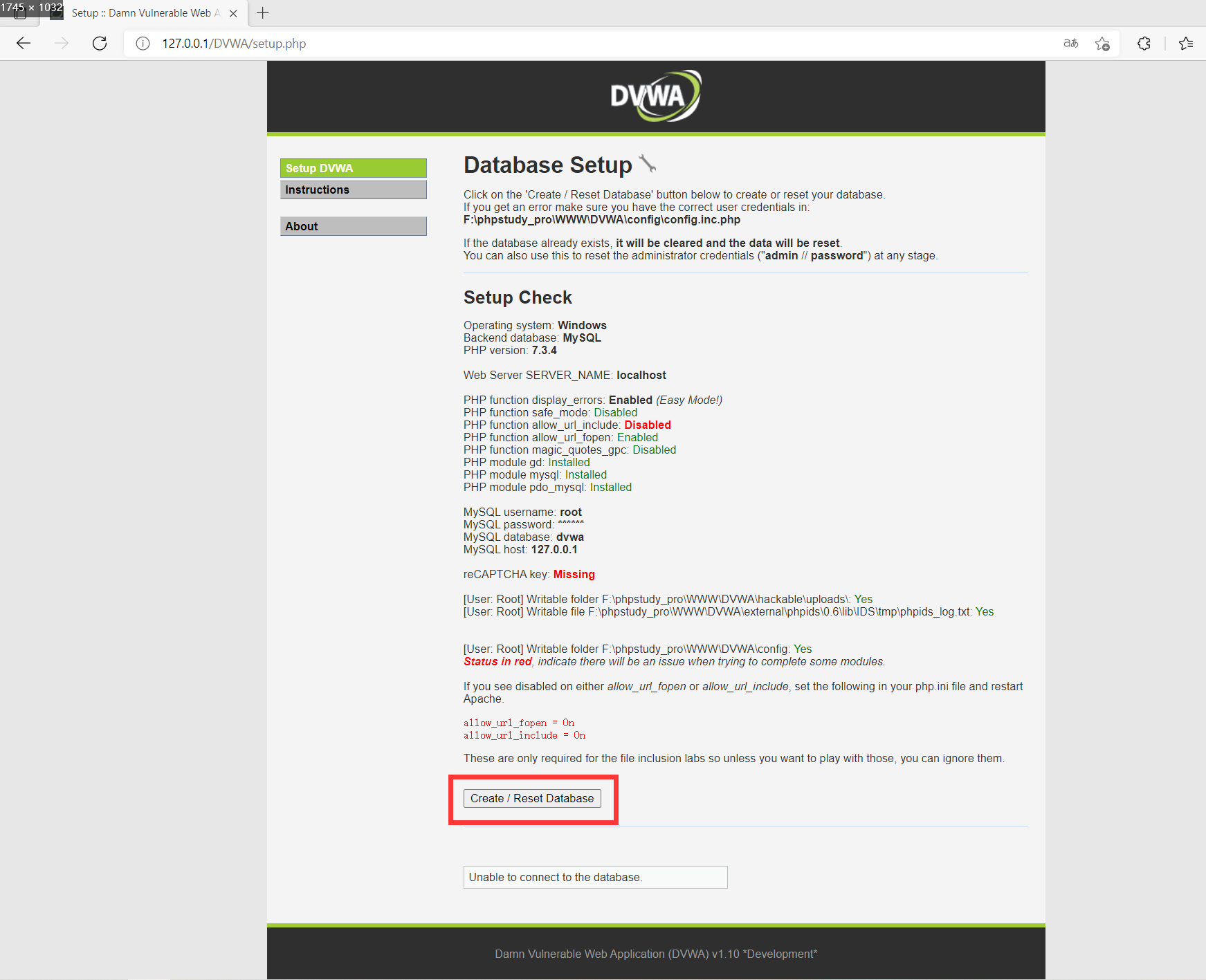Click MySQL host value '127.0.0.1'

point(554,549)
